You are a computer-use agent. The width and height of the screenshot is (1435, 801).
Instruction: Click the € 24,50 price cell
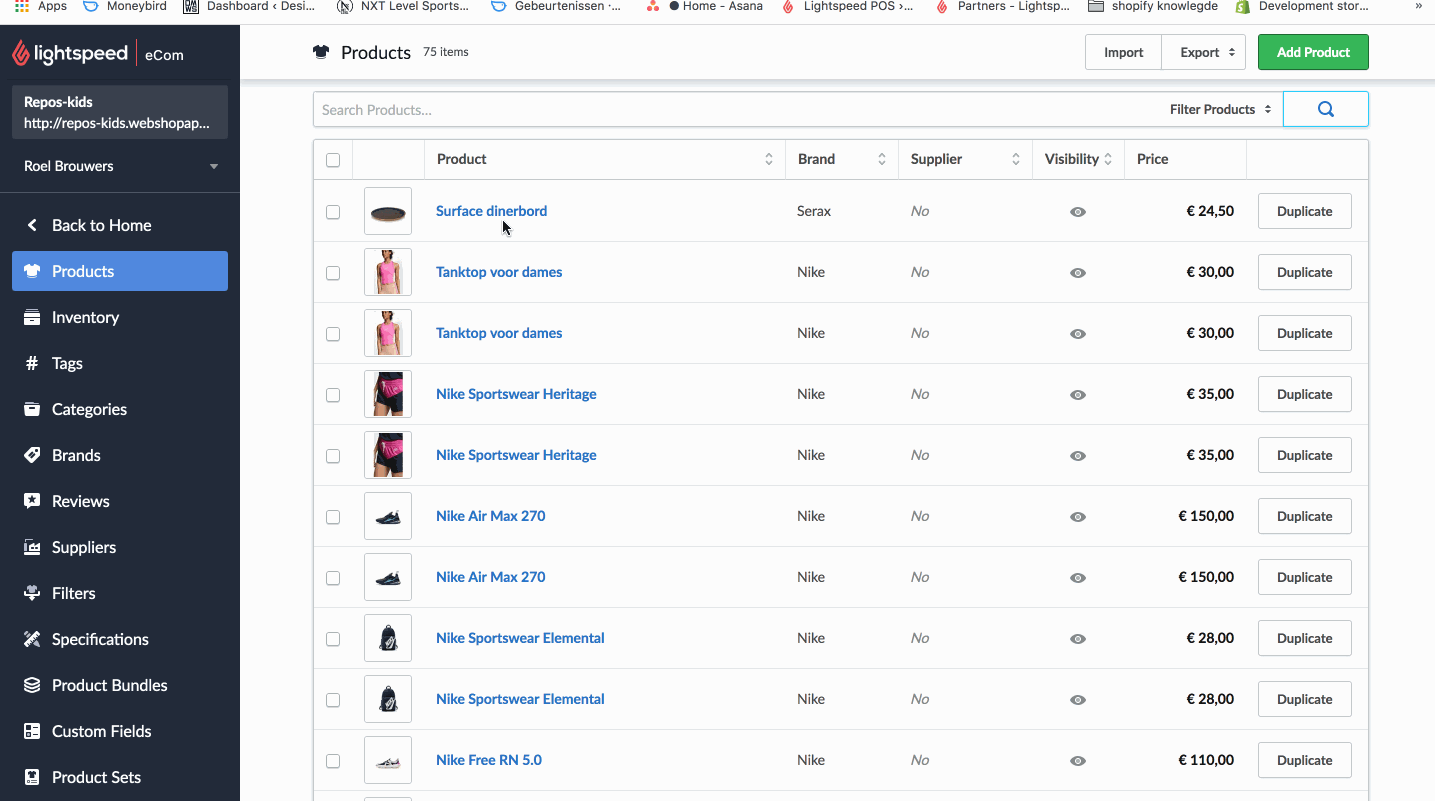click(x=1210, y=211)
